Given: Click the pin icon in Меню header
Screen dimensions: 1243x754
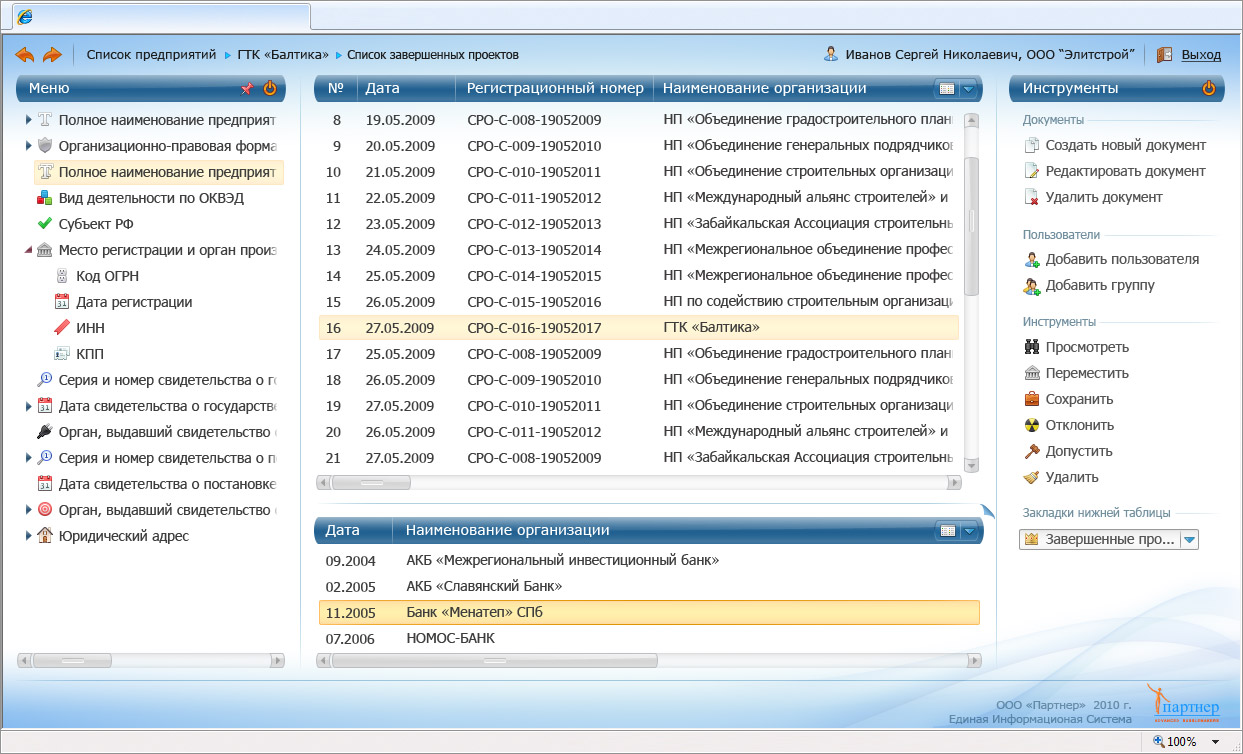Looking at the screenshot, I should click(247, 89).
